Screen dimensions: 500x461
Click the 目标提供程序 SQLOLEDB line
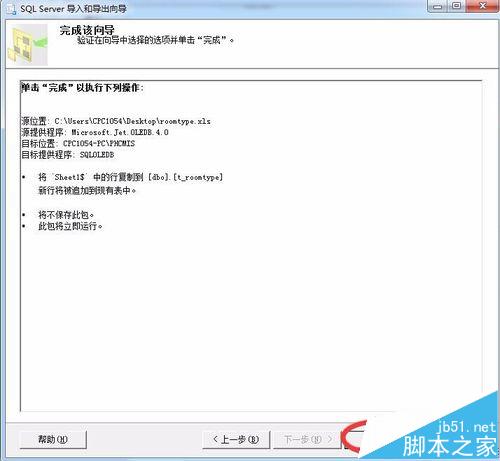(x=68, y=155)
